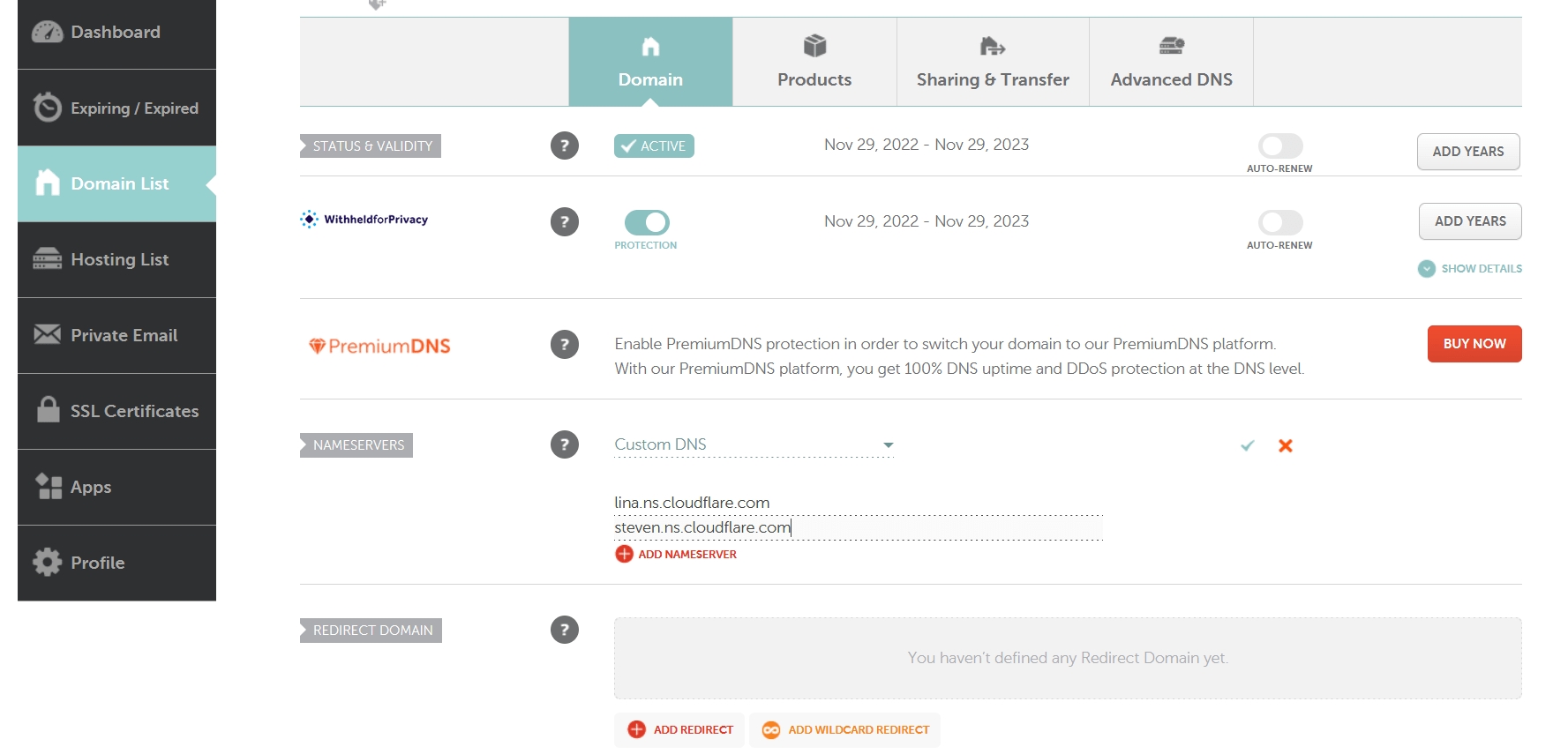
Task: Click the steven.ns.cloudflare.com nameserver field
Action: pos(858,527)
